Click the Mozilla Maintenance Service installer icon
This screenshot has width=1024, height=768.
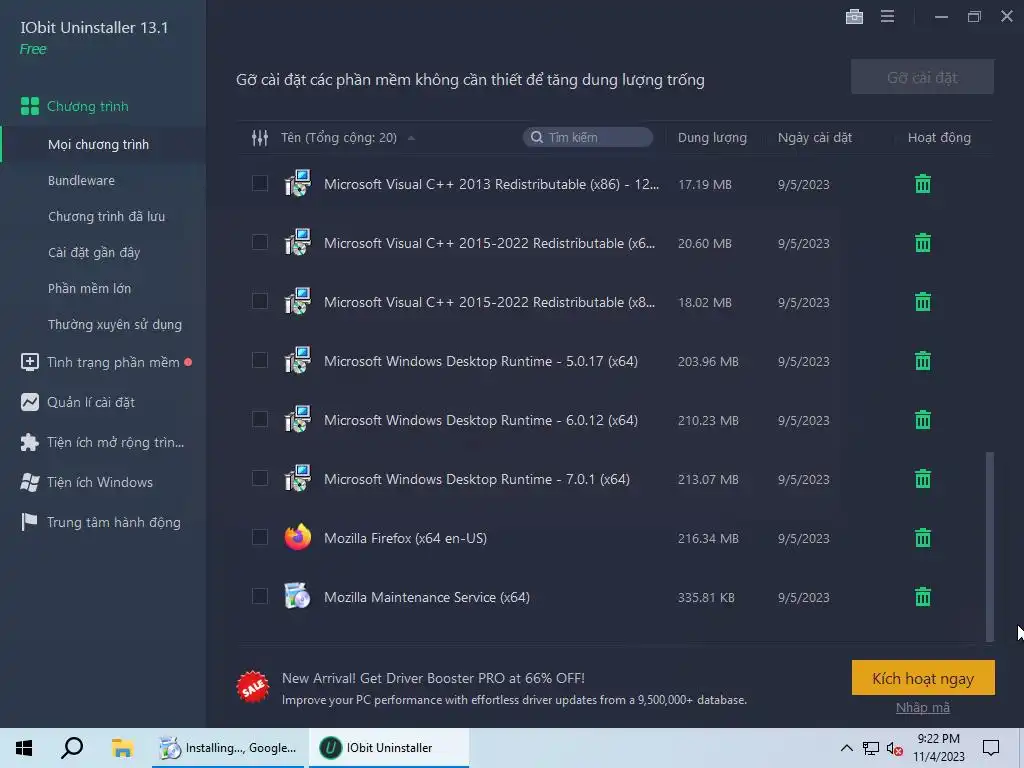[298, 596]
